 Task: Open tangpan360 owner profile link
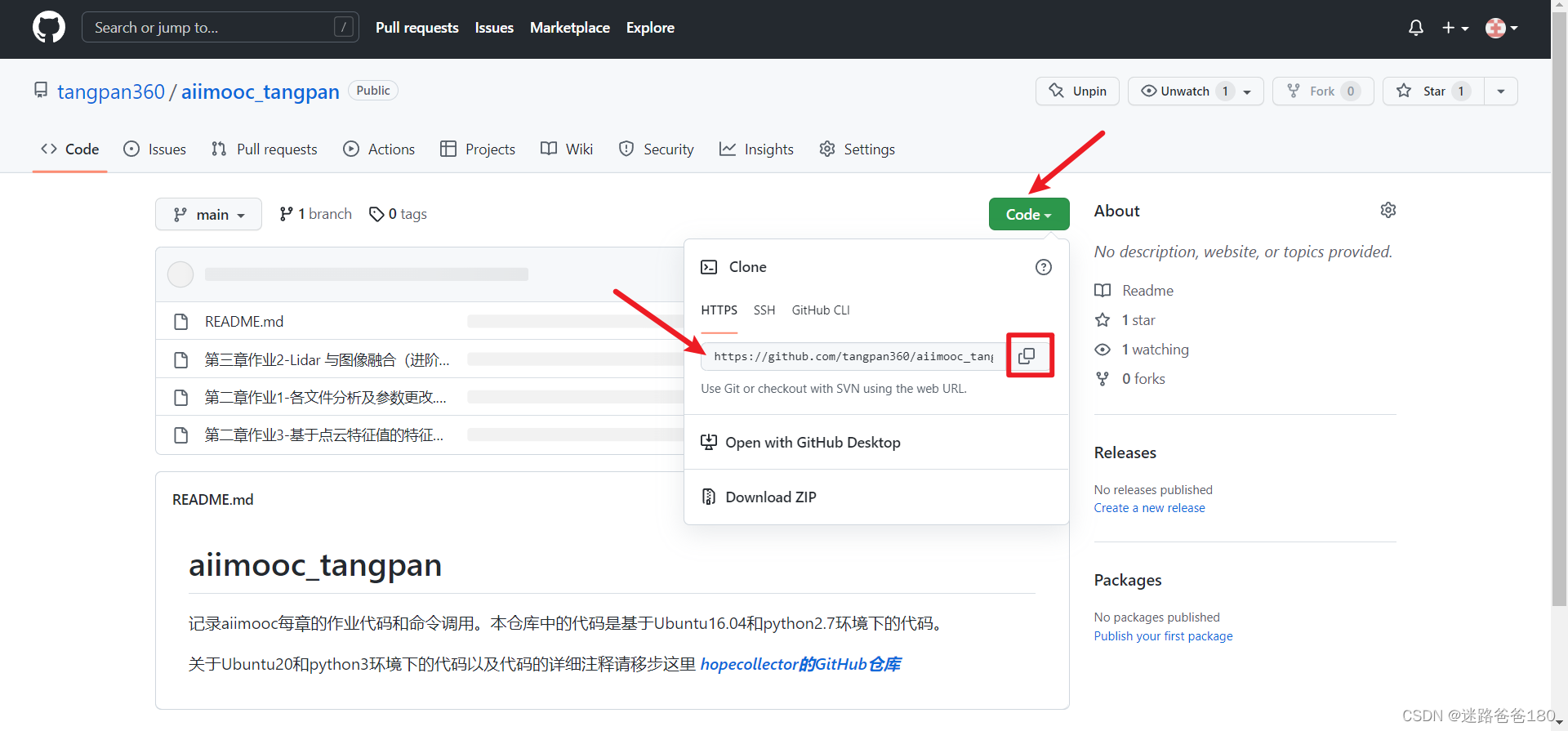[x=111, y=91]
